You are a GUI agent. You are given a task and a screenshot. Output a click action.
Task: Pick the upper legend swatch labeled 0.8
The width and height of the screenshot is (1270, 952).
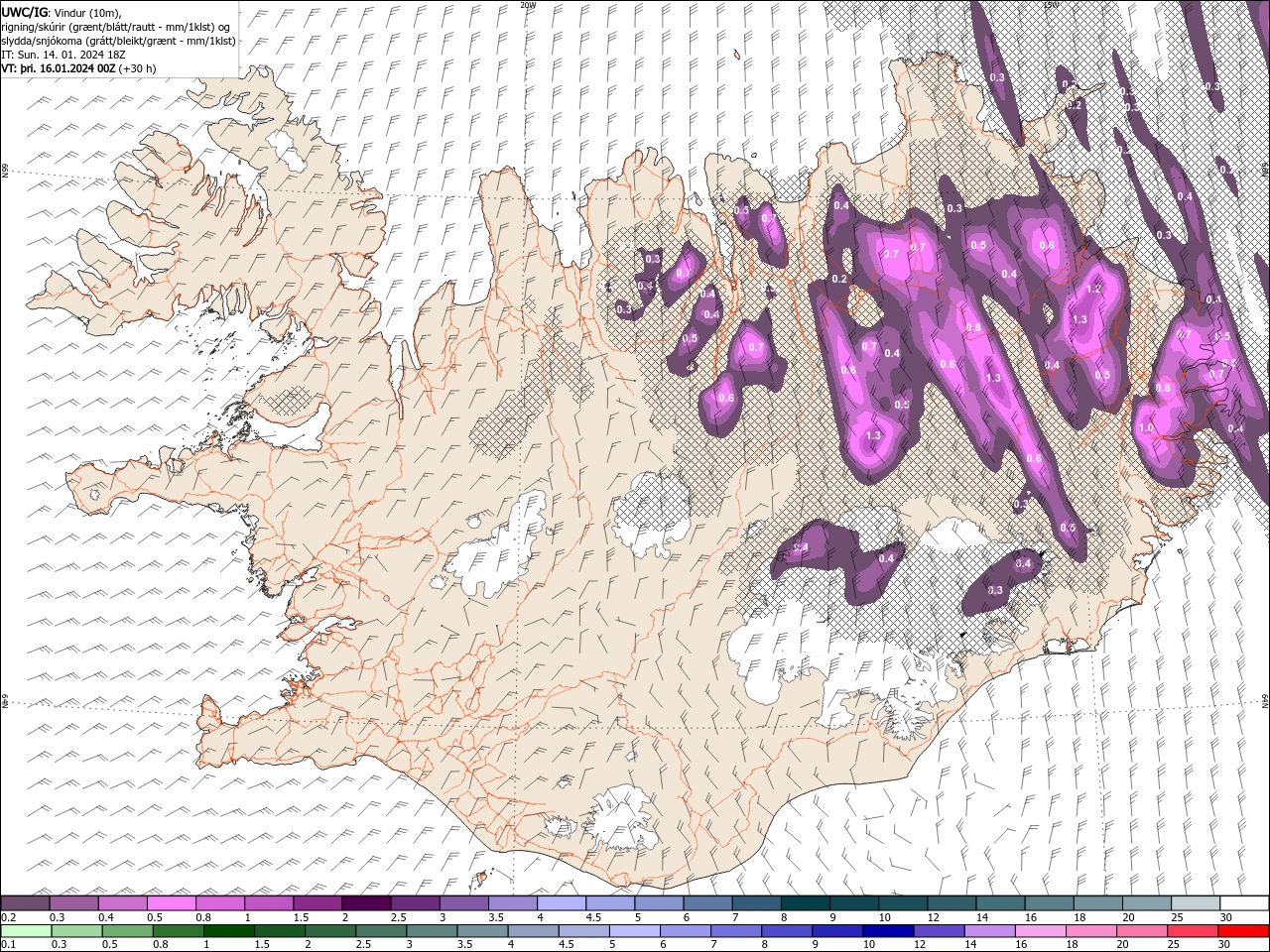[x=220, y=903]
